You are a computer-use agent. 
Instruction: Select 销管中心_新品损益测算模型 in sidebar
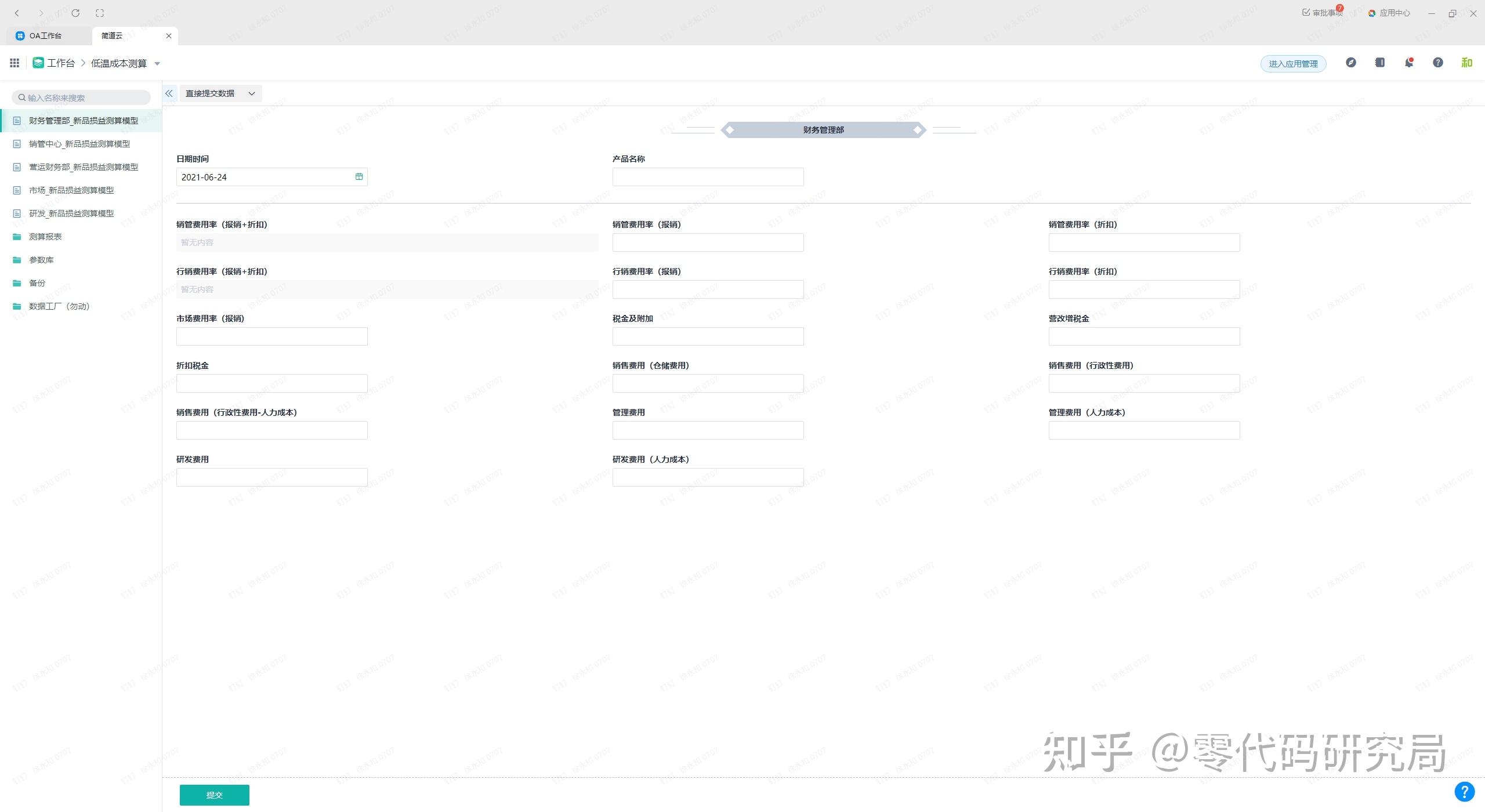(79, 144)
